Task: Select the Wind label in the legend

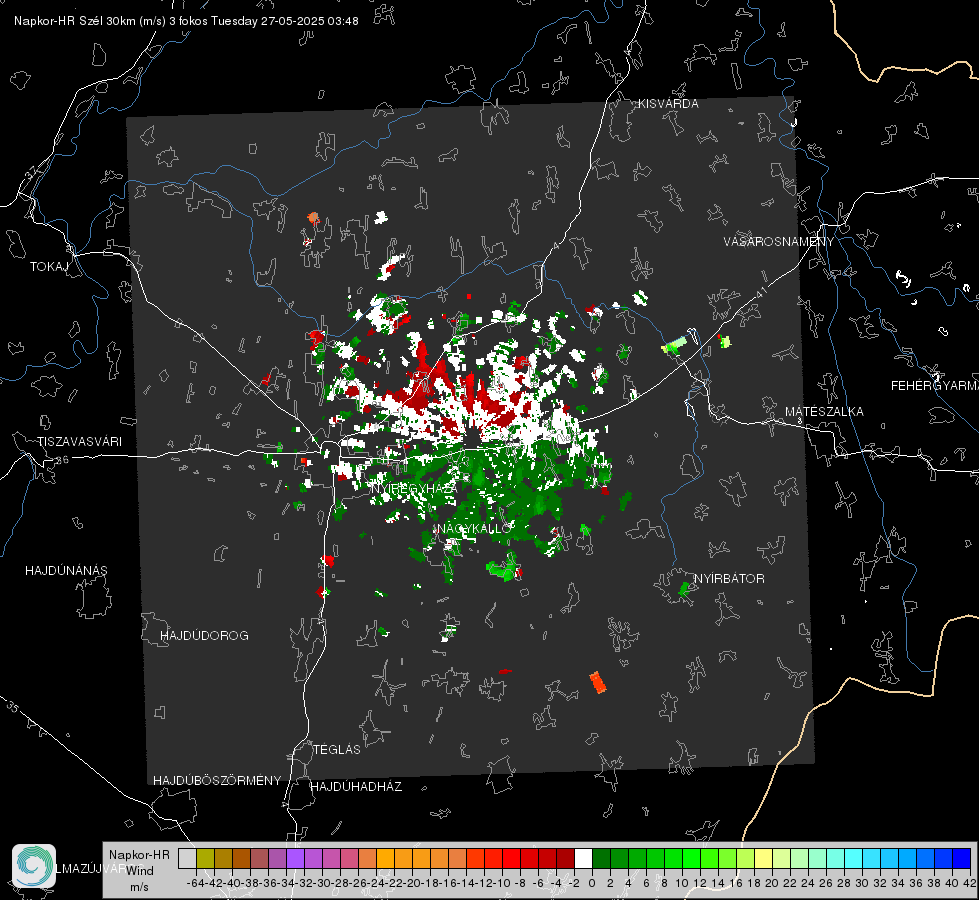Action: click(x=140, y=870)
